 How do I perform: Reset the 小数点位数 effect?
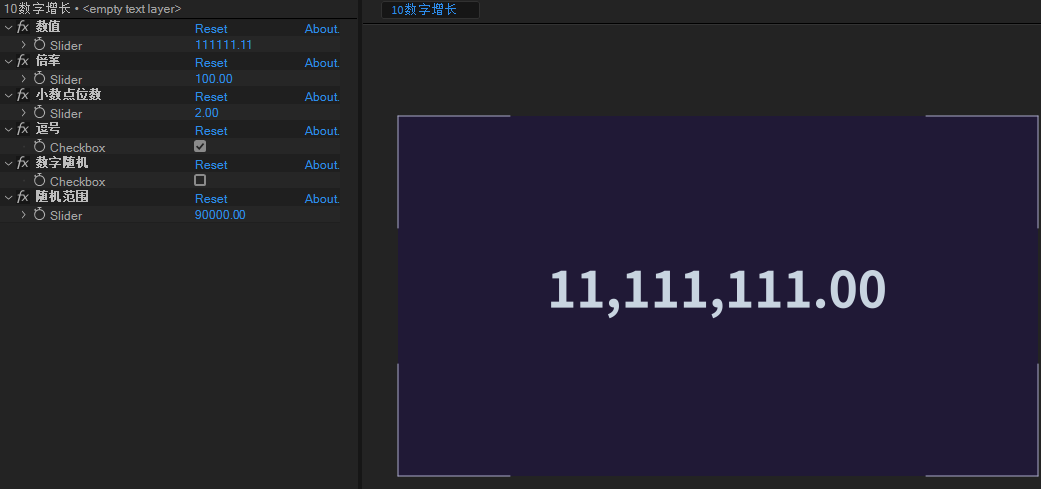(211, 96)
